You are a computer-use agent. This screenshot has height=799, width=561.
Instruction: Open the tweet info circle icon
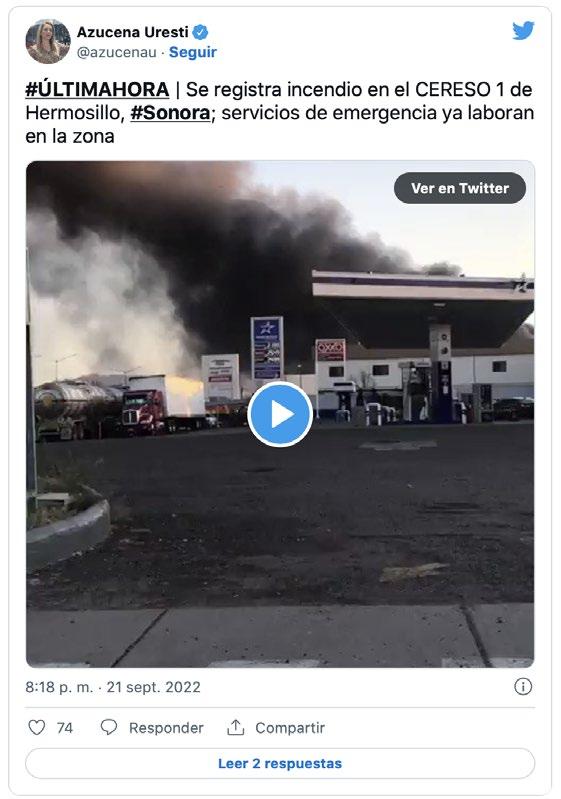pyautogui.click(x=523, y=686)
